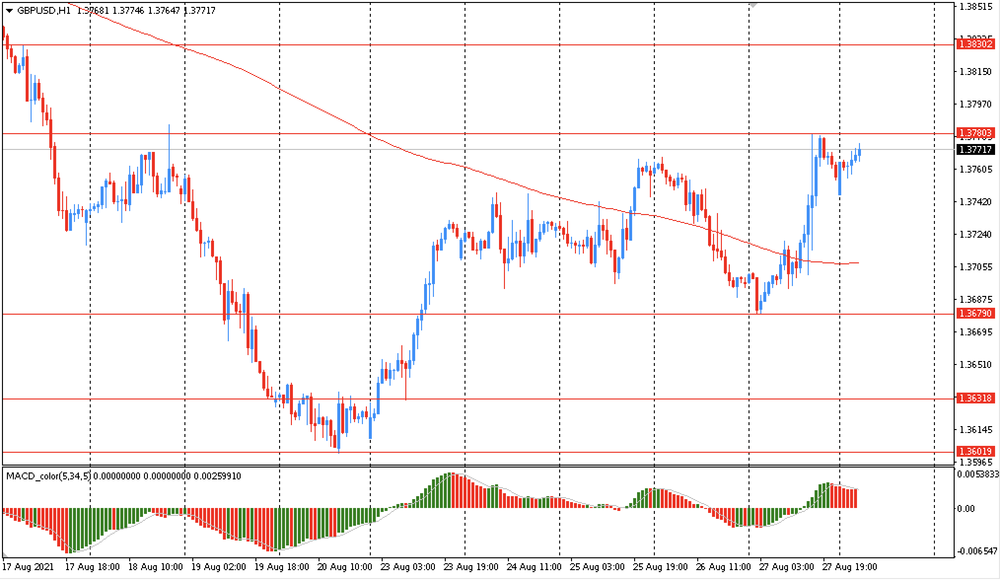Viewport: 1000px width, 580px height.
Task: Click the 27 Aug 03:00 time label
Action: (x=787, y=567)
